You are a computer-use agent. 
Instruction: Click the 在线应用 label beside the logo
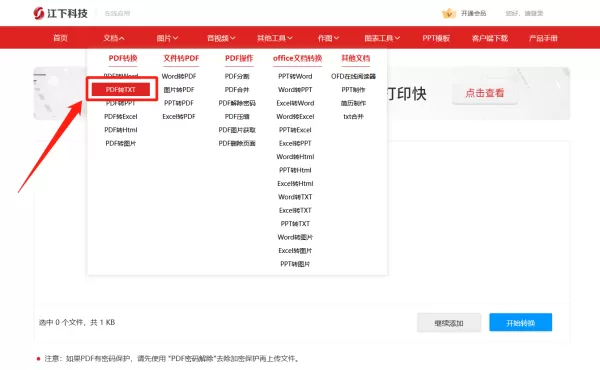117,13
